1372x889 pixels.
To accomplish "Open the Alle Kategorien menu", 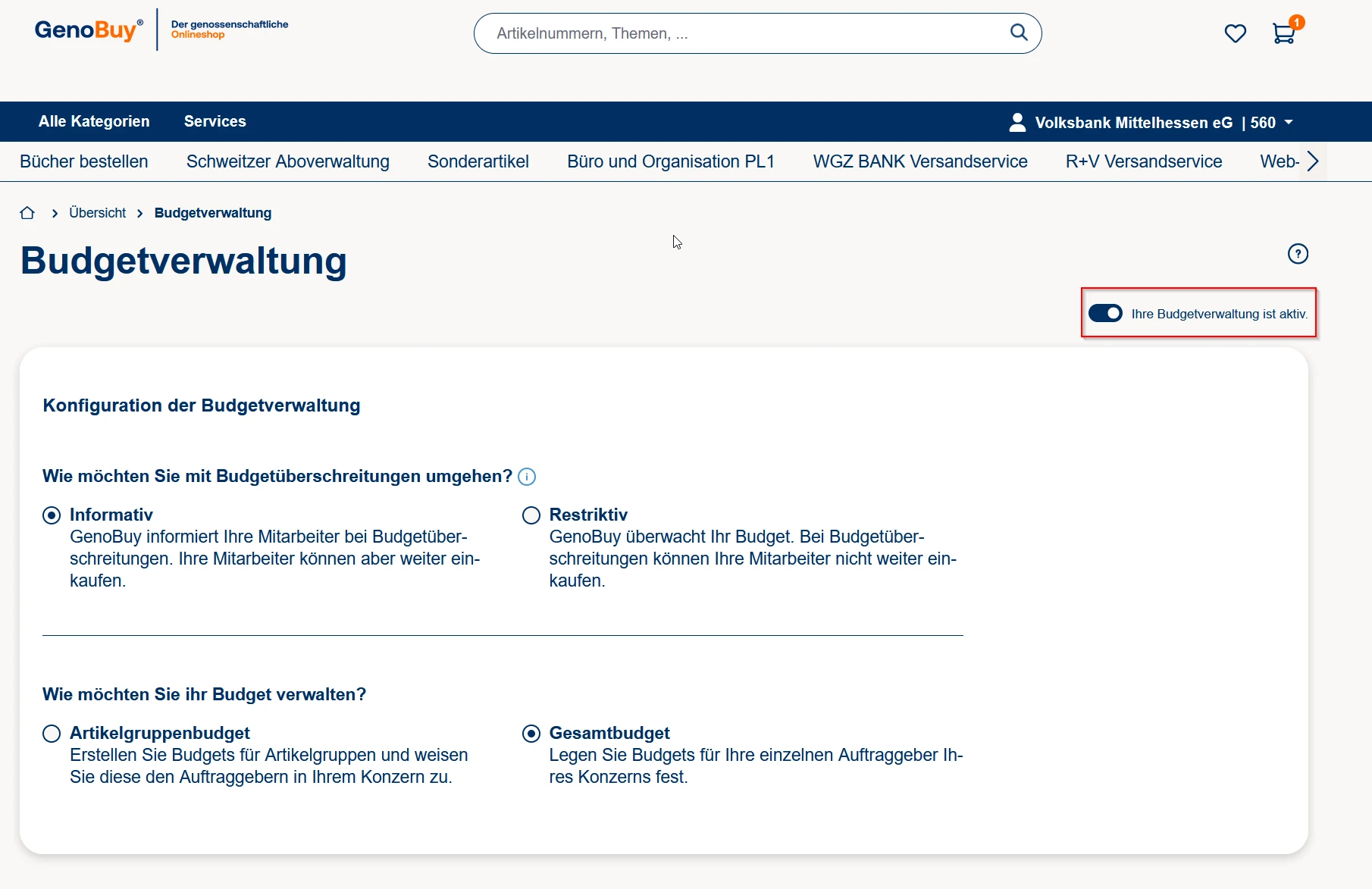I will click(x=94, y=121).
